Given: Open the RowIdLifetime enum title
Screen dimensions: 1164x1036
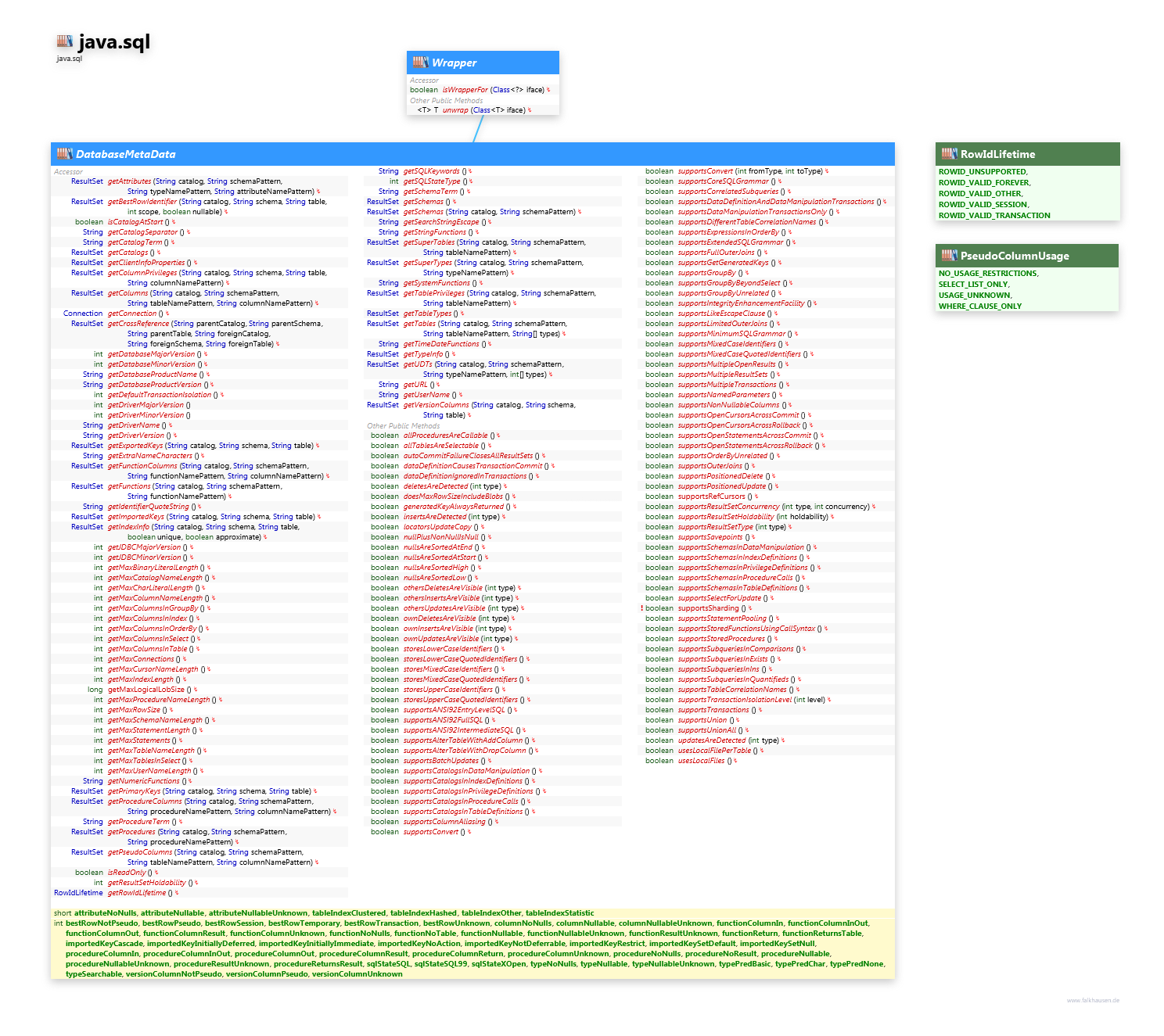Looking at the screenshot, I should [x=997, y=154].
